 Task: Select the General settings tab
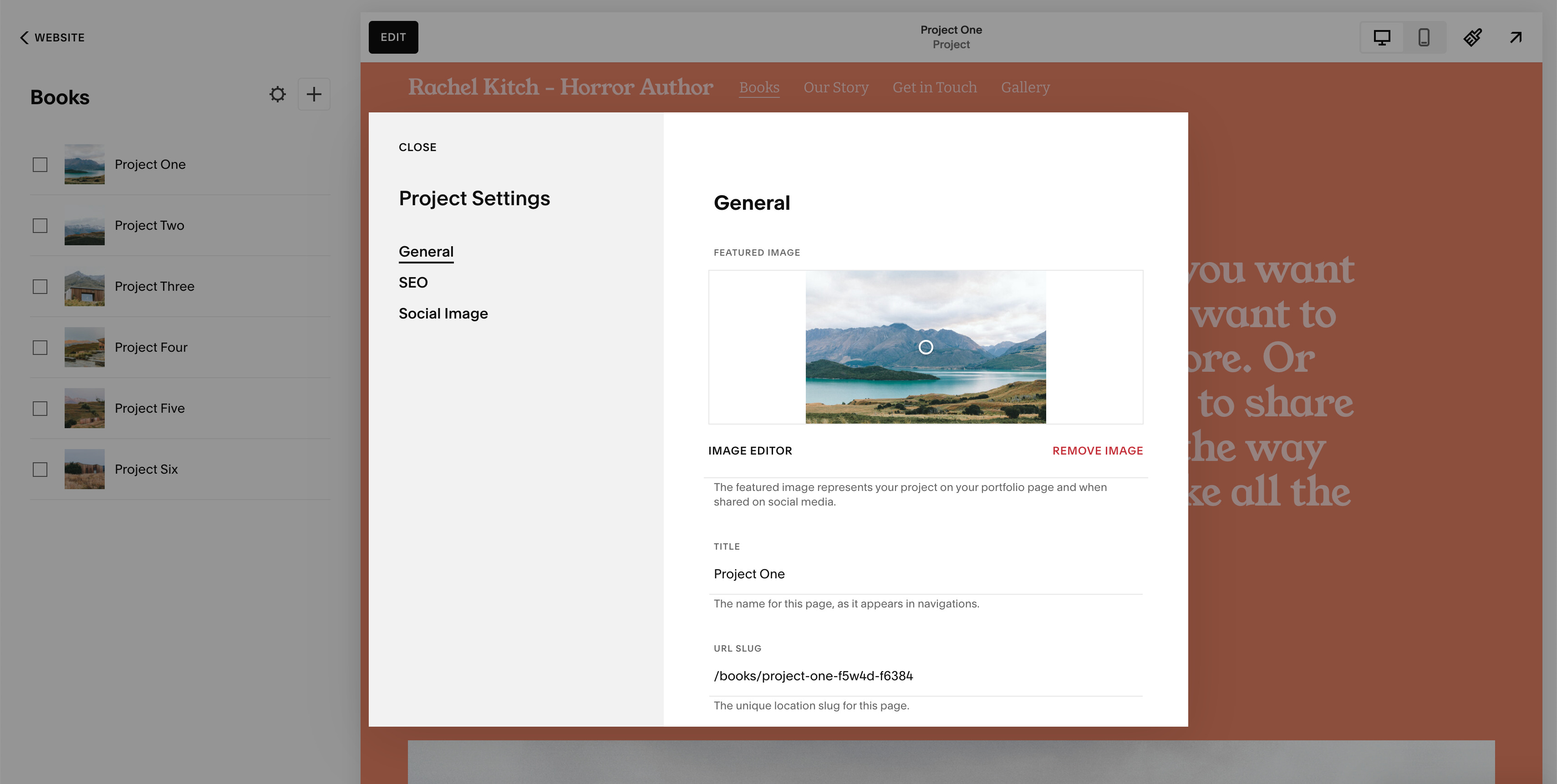pos(426,252)
